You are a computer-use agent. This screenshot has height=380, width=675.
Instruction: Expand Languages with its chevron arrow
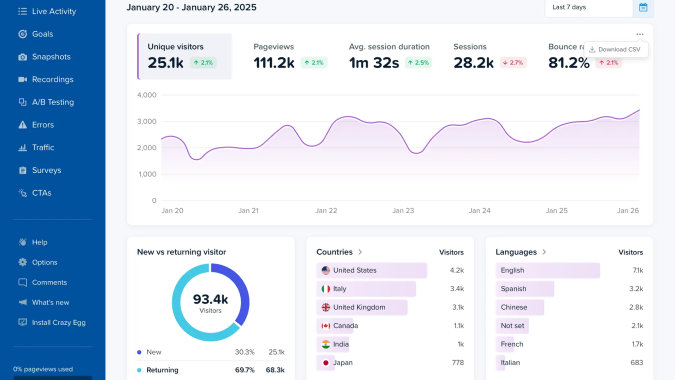point(544,252)
